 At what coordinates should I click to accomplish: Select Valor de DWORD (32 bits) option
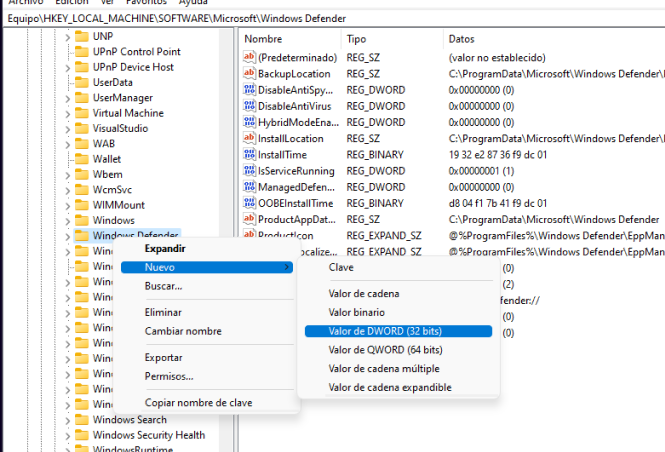click(x=398, y=331)
